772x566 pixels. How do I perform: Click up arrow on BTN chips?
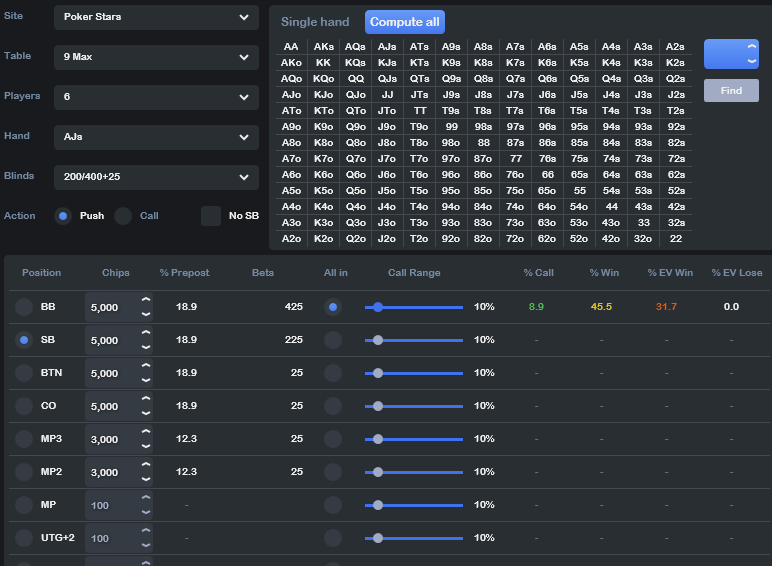point(146,366)
